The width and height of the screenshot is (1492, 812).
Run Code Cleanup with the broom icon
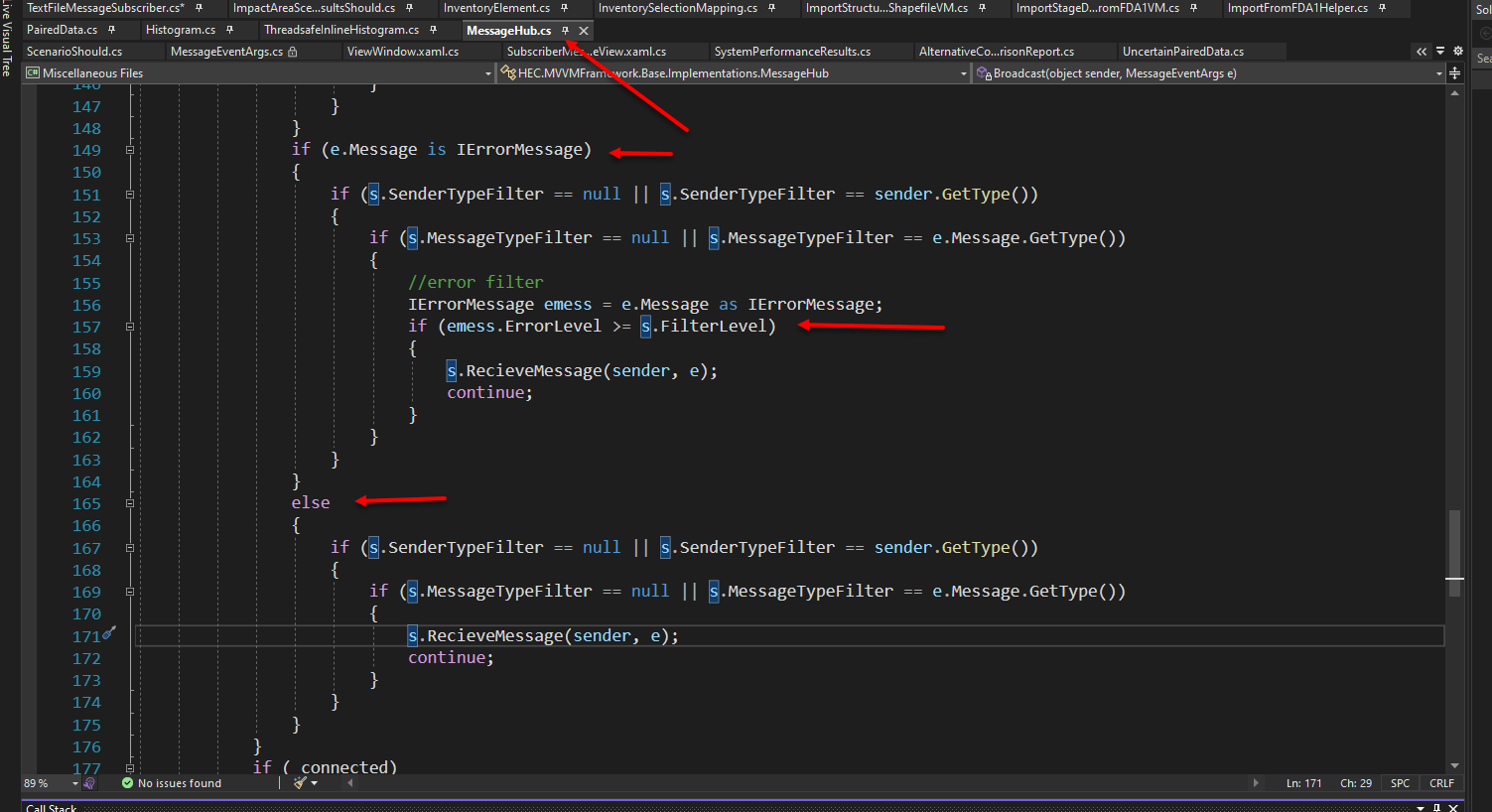pos(298,783)
